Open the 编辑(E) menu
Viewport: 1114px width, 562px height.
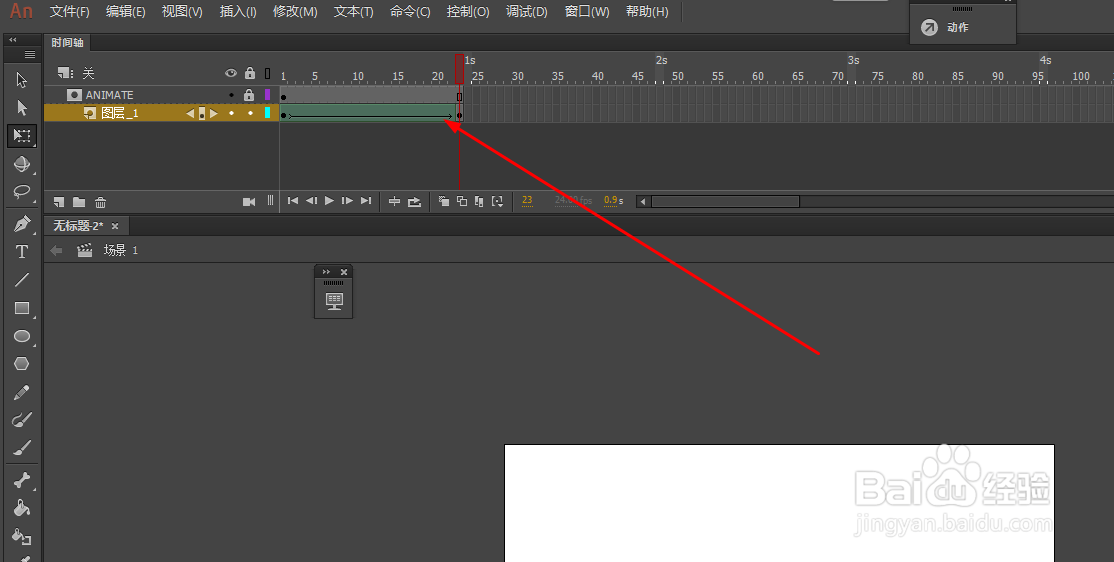(x=126, y=11)
